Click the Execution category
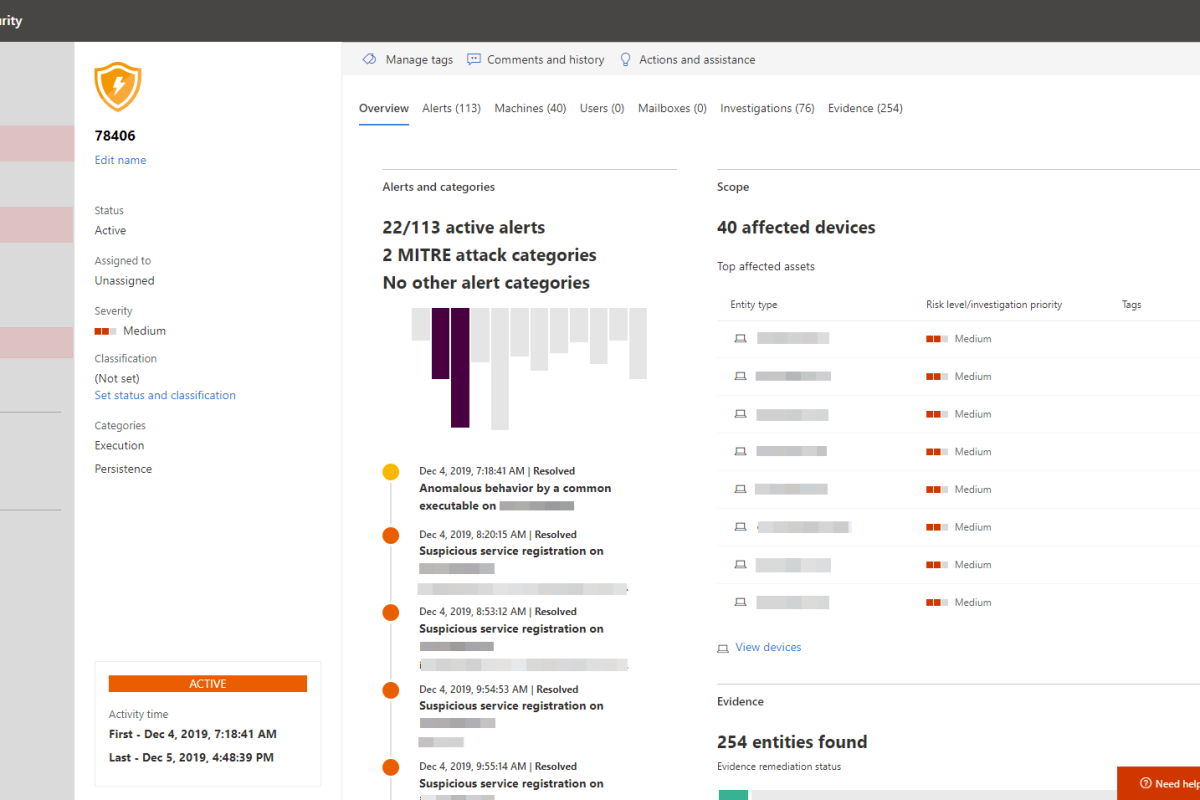 [119, 446]
